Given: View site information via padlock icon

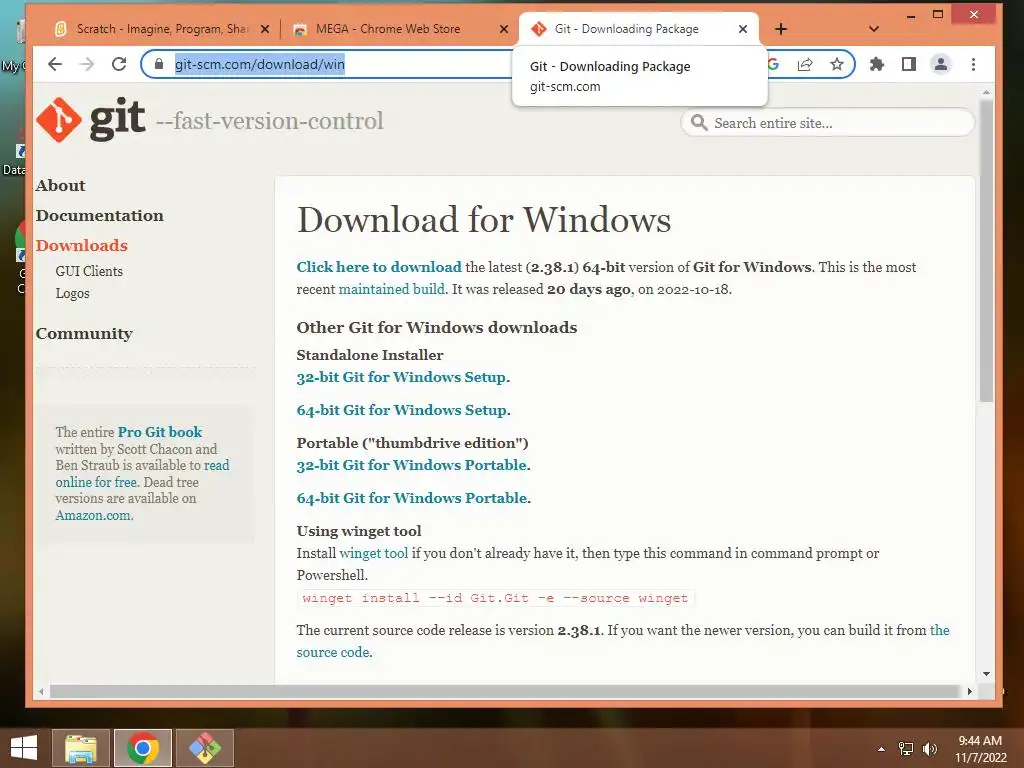Looking at the screenshot, I should [x=159, y=64].
